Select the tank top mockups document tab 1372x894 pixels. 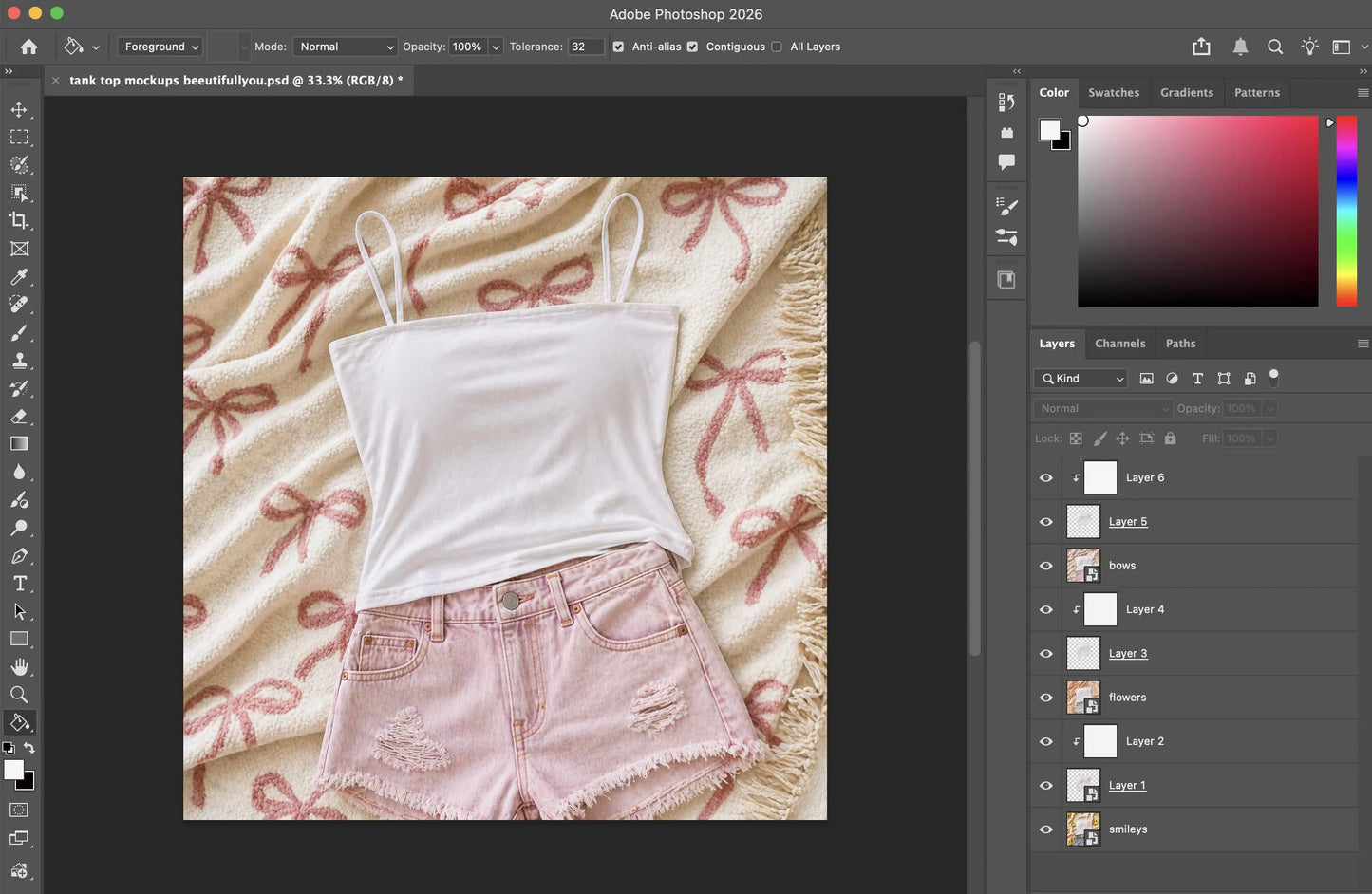pos(235,81)
